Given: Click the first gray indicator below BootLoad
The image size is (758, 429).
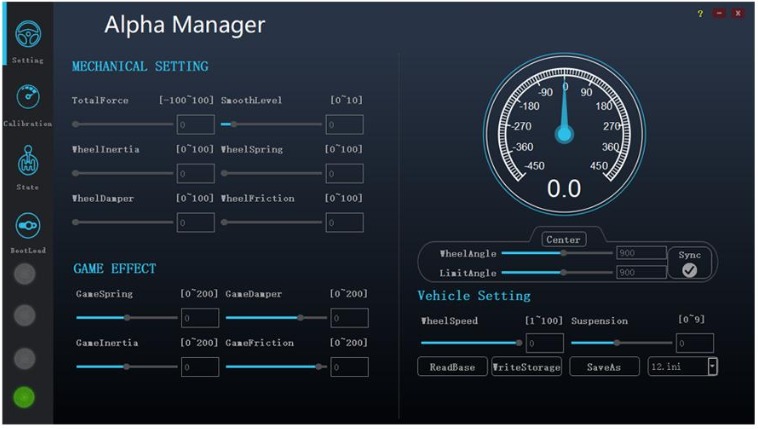Looking at the screenshot, I should [x=24, y=274].
